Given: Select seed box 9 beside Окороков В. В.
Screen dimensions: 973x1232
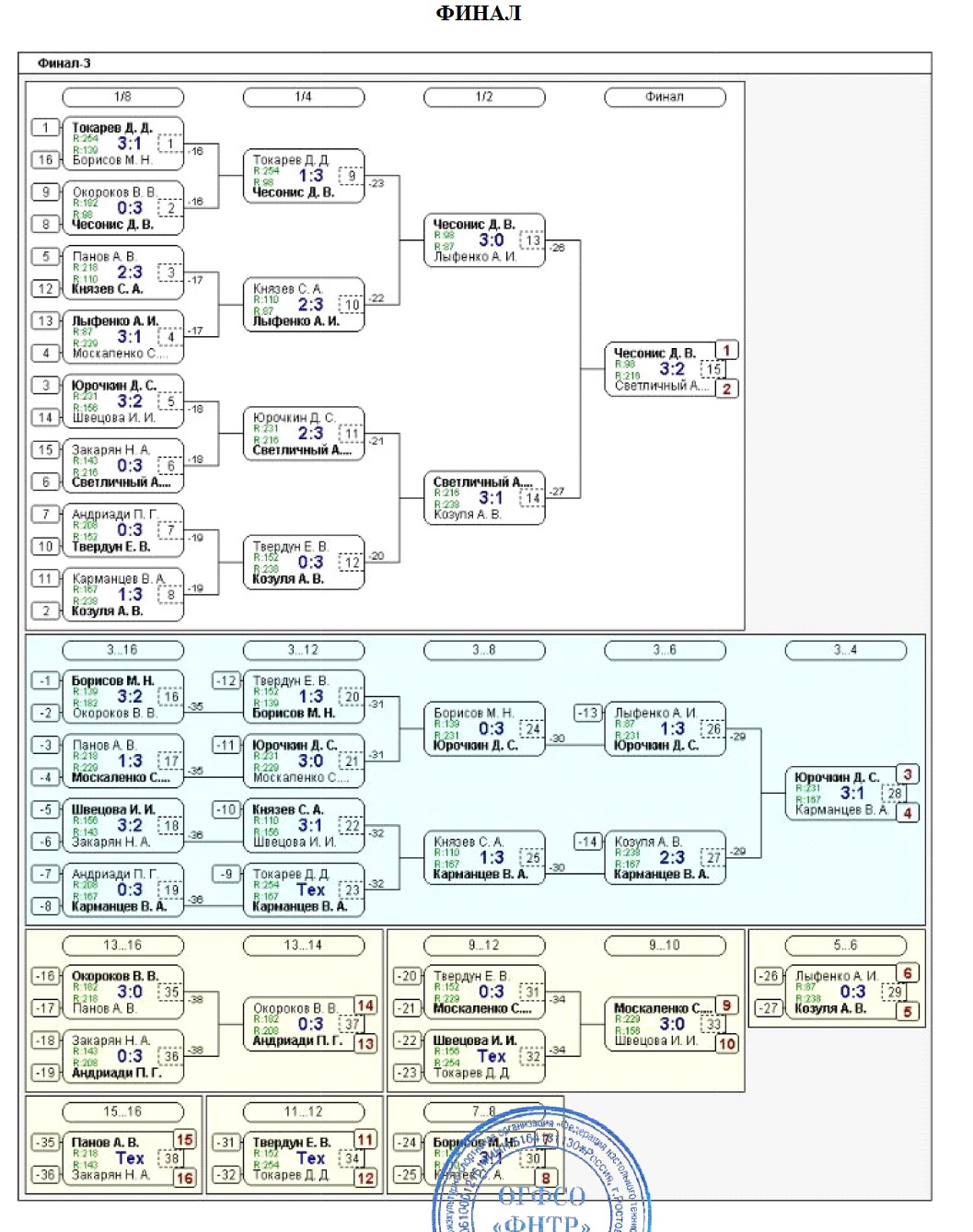Looking at the screenshot, I should tap(45, 192).
